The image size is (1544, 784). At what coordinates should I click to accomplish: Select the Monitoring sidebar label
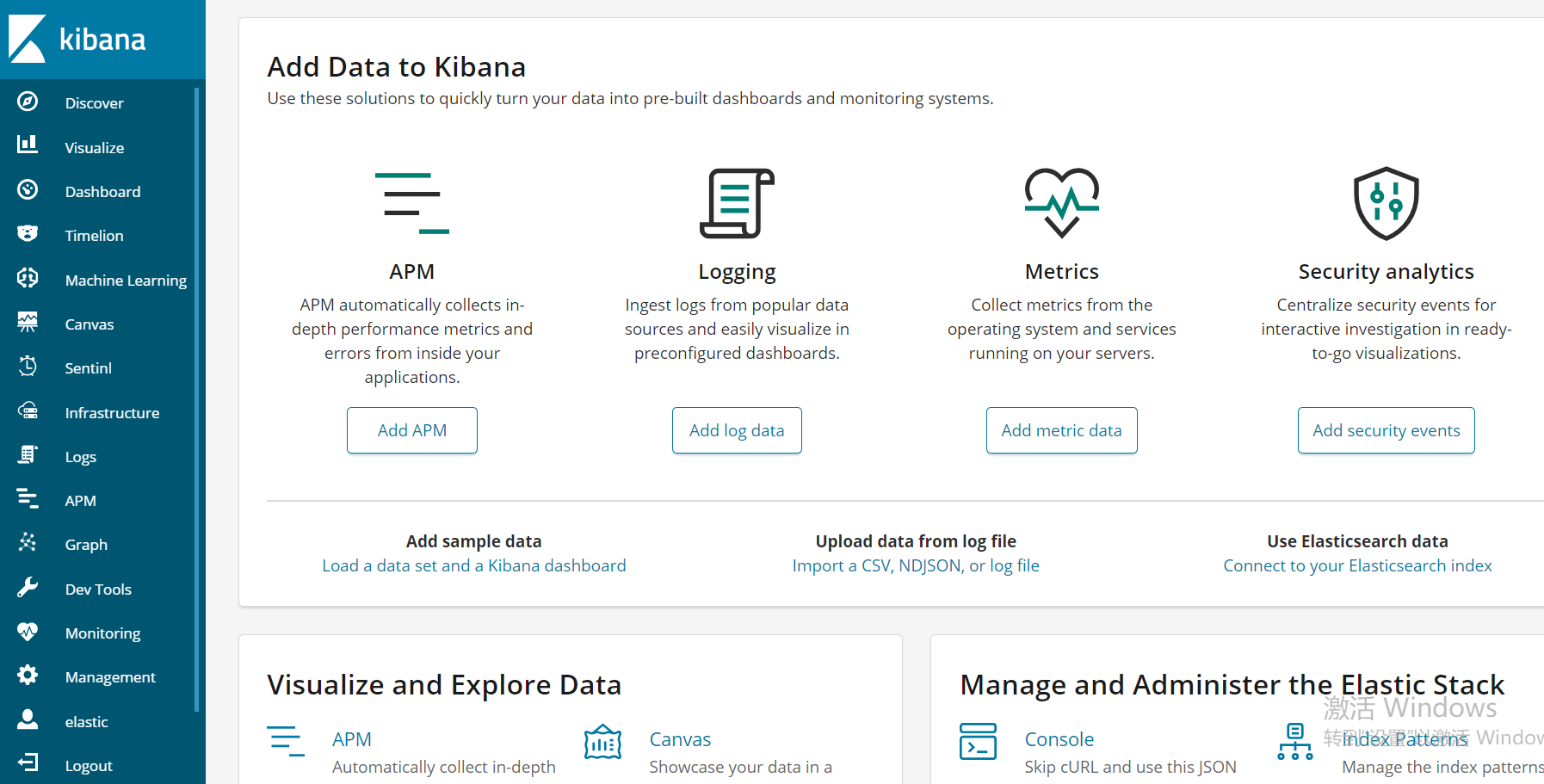point(103,633)
